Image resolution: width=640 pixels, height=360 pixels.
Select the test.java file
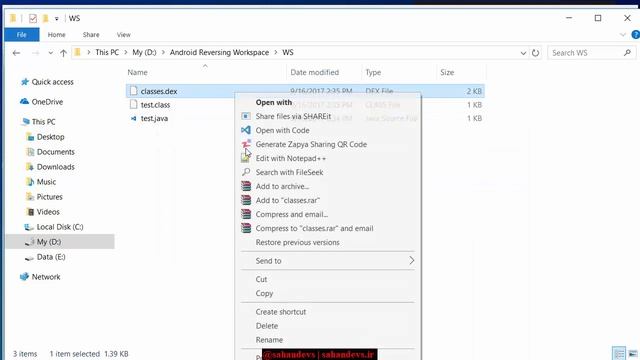pyautogui.click(x=154, y=118)
